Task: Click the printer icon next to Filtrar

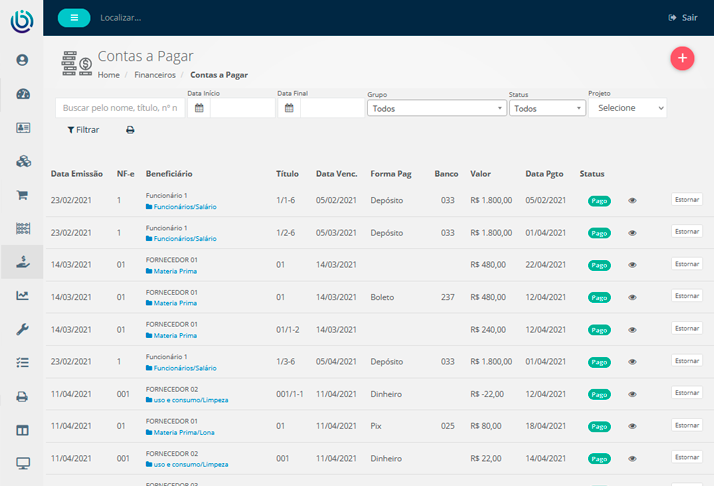Action: point(130,130)
